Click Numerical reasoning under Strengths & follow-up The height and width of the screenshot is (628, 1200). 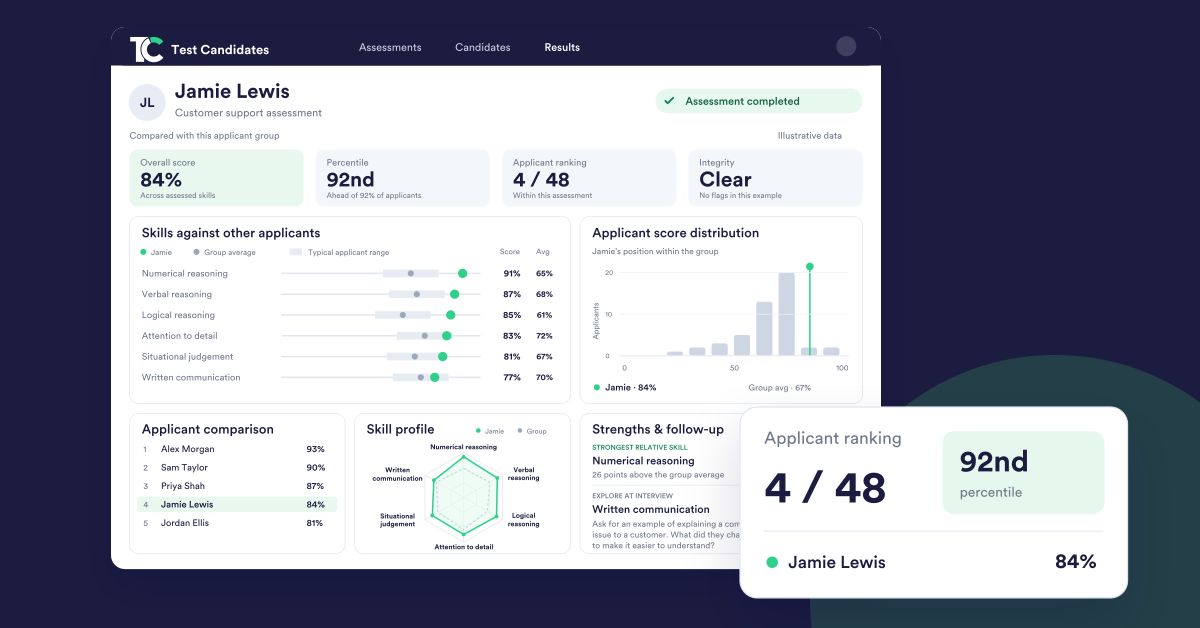click(643, 461)
